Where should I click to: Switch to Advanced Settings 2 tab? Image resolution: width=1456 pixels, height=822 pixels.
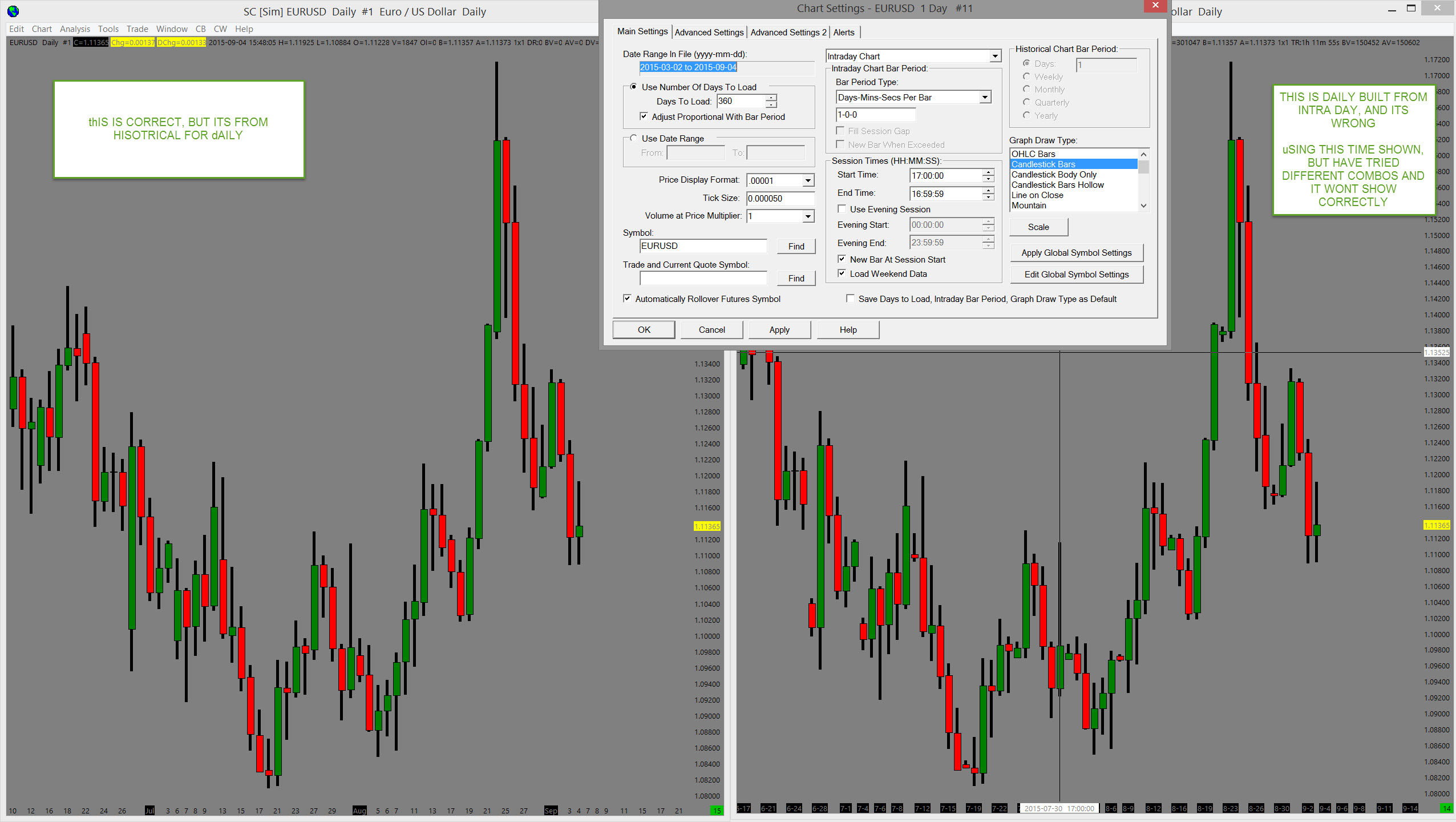[788, 33]
